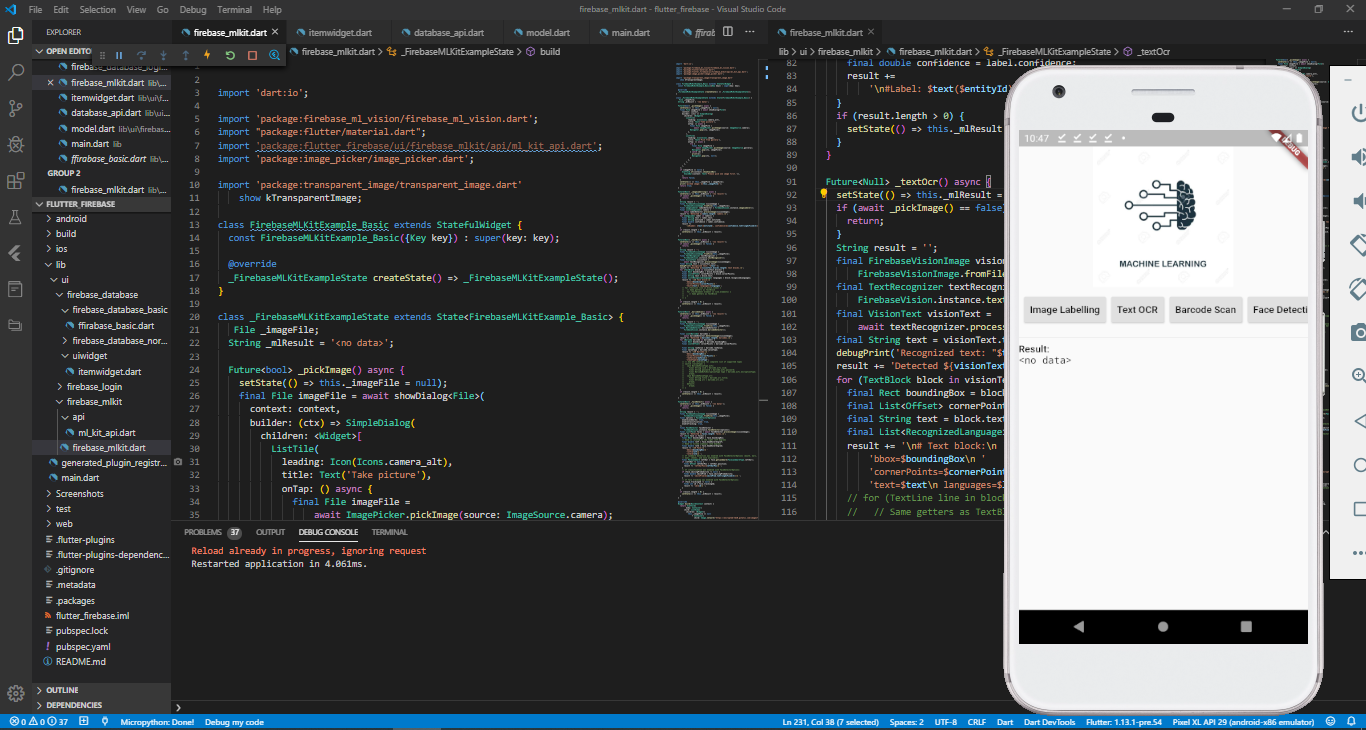The image size is (1366, 730).
Task: Open the Search view in activity bar
Action: coord(16,72)
